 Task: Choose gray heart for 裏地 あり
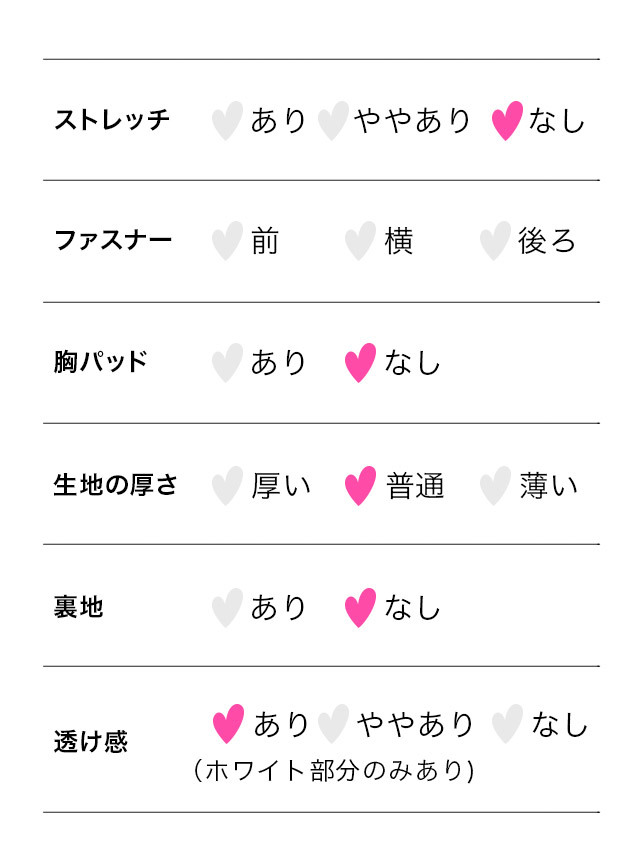pyautogui.click(x=227, y=608)
